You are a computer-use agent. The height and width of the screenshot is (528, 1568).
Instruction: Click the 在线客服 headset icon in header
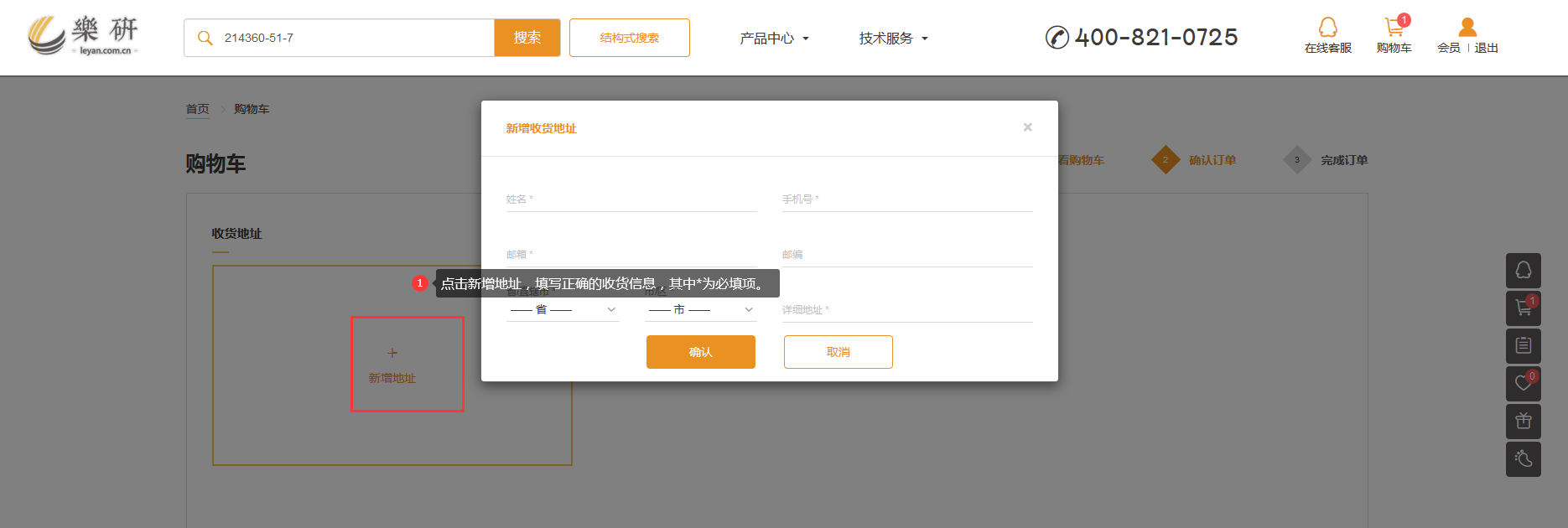point(1327,28)
